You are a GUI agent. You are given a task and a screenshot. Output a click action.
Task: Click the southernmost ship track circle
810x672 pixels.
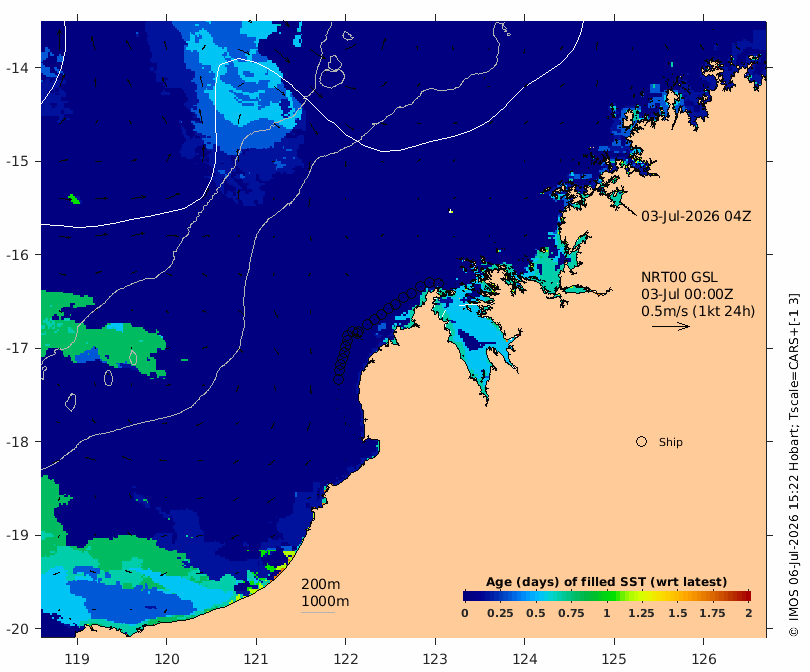coord(338,380)
